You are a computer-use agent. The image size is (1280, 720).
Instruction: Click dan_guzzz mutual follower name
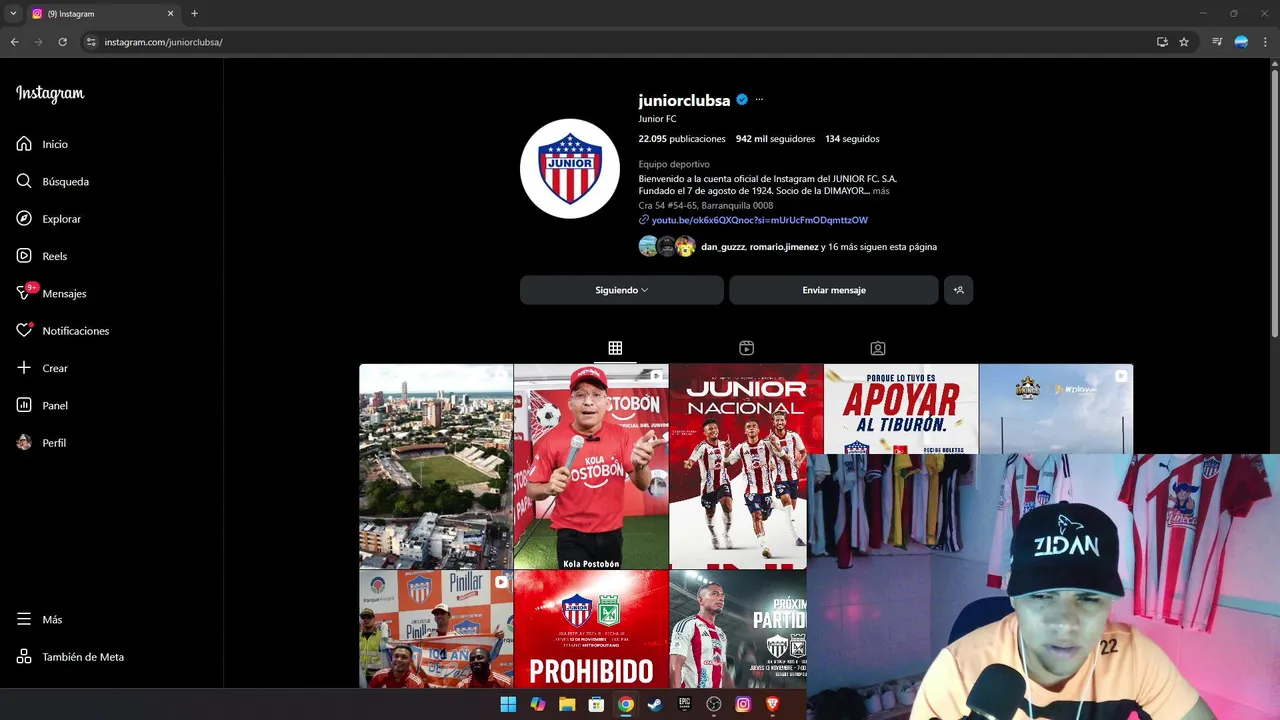point(723,247)
